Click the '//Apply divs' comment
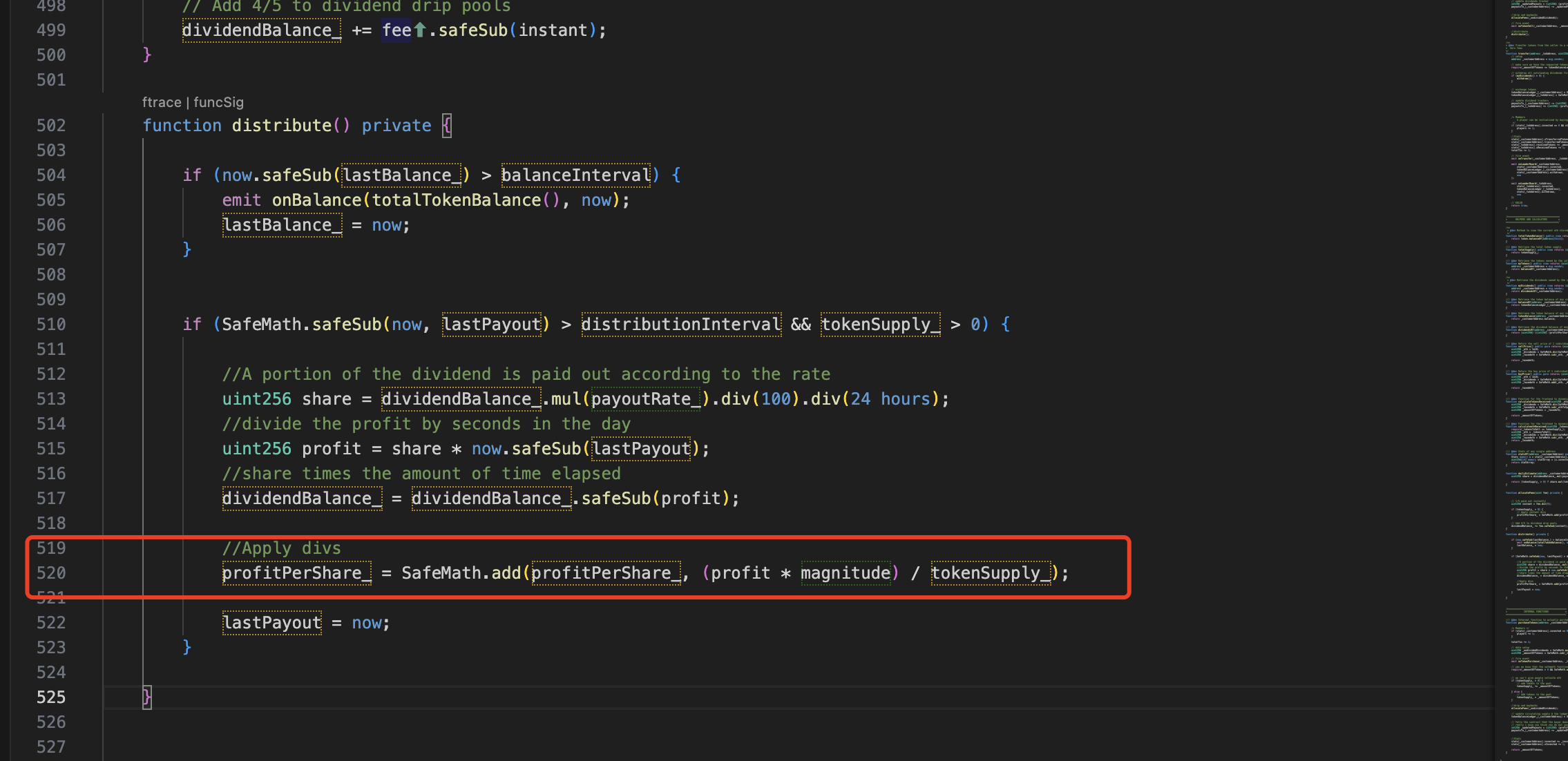The height and width of the screenshot is (761, 1568). 282,548
